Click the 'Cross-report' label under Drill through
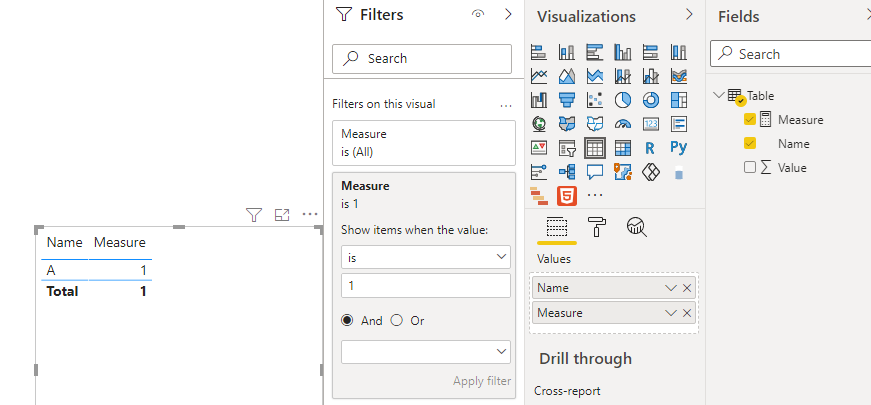Screen dimensions: 871x405 (x=567, y=391)
